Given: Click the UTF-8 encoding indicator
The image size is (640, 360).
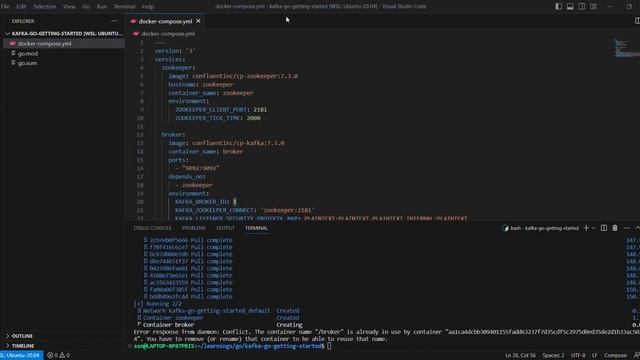Looking at the screenshot, I should pyautogui.click(x=578, y=356).
